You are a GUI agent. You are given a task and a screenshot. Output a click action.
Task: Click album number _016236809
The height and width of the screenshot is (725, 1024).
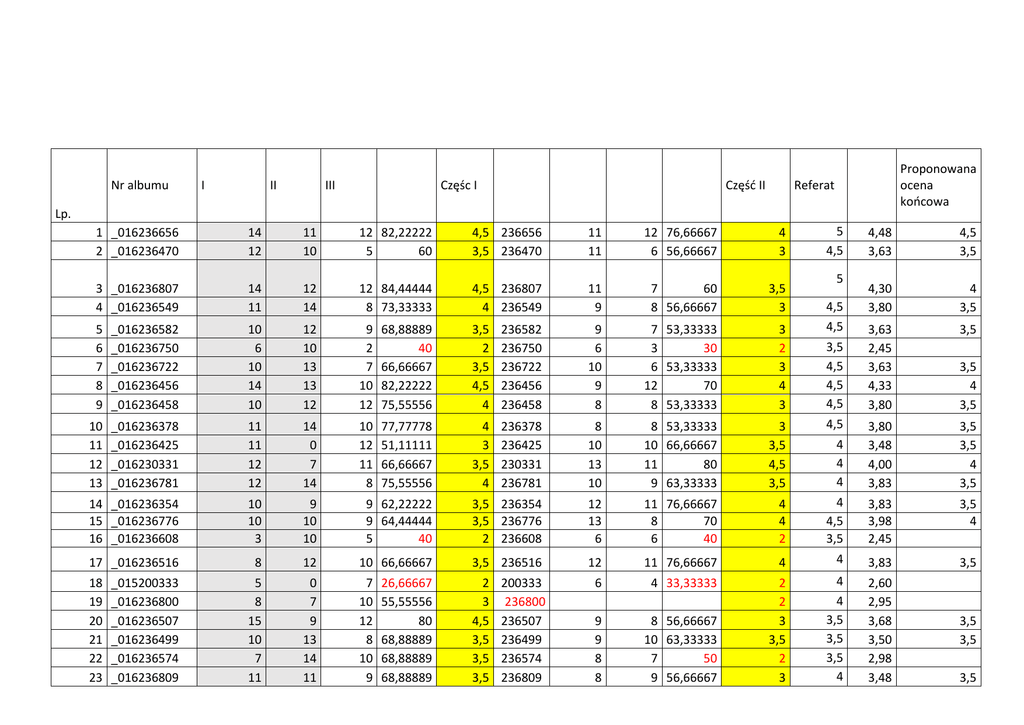(146, 678)
